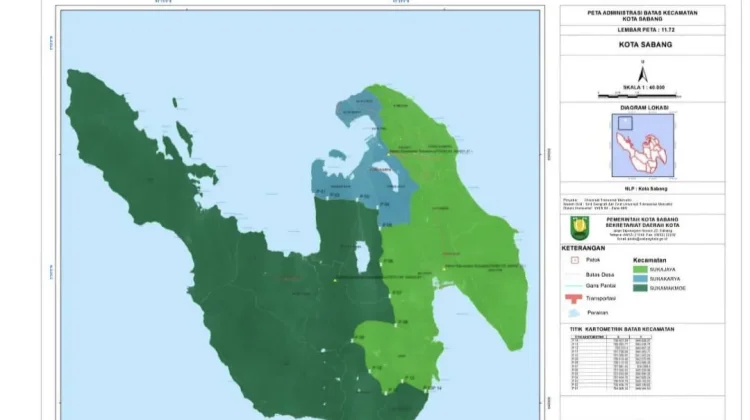
Task: Select the dark green Sukamakmoe legend swatch
Action: coord(640,288)
